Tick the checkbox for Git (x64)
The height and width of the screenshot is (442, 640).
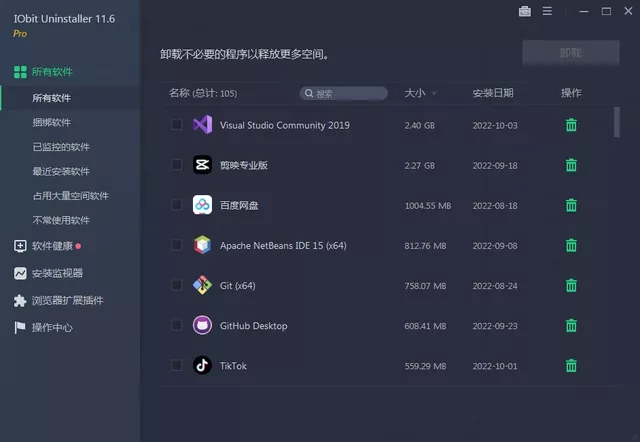[176, 285]
